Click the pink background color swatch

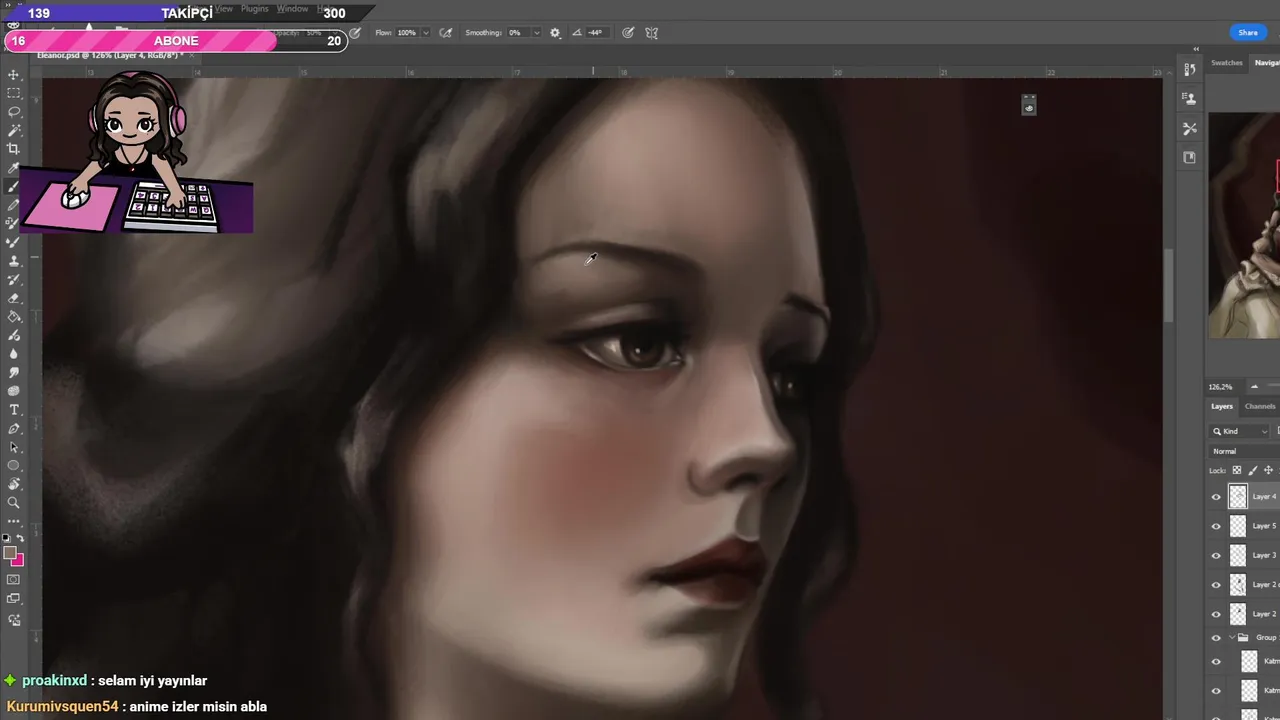pos(18,560)
